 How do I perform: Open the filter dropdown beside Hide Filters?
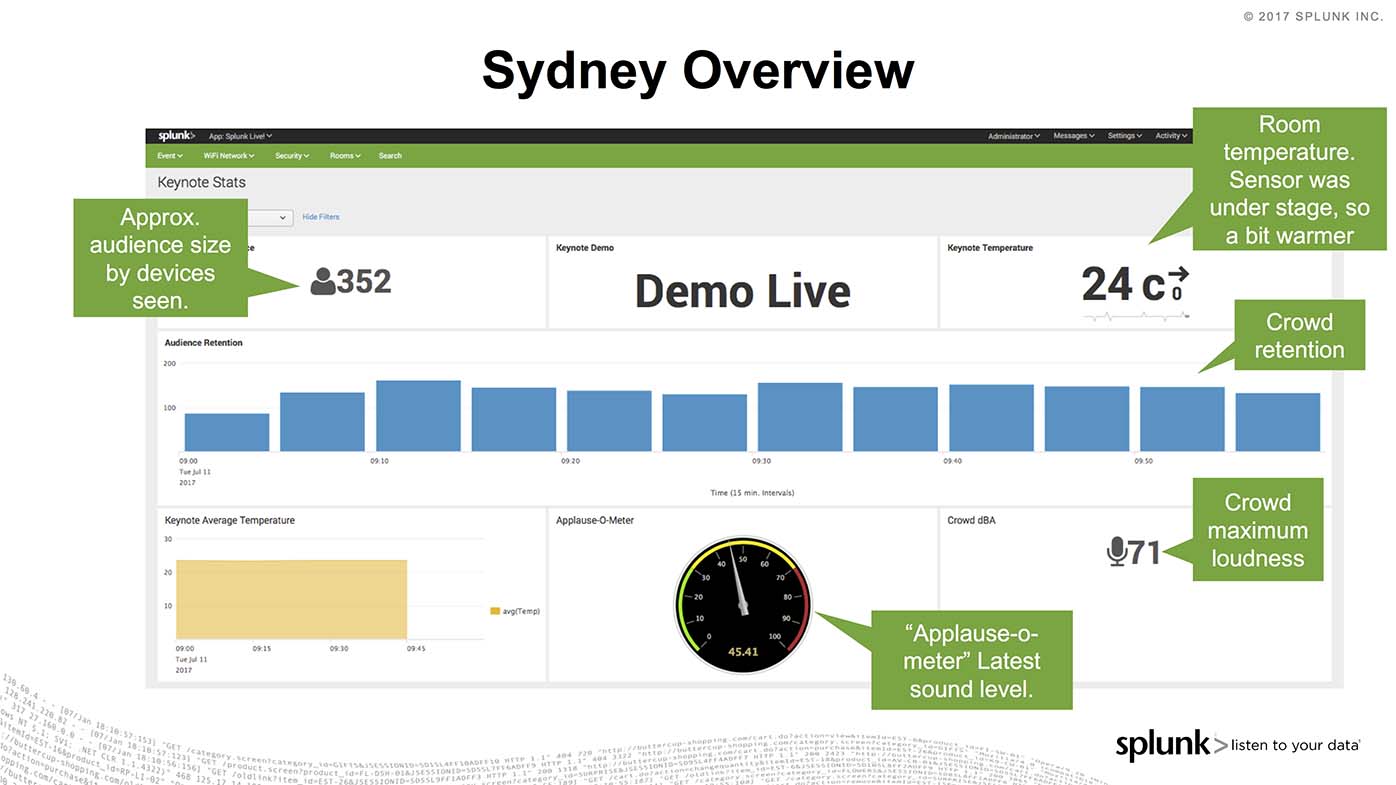(x=270, y=217)
